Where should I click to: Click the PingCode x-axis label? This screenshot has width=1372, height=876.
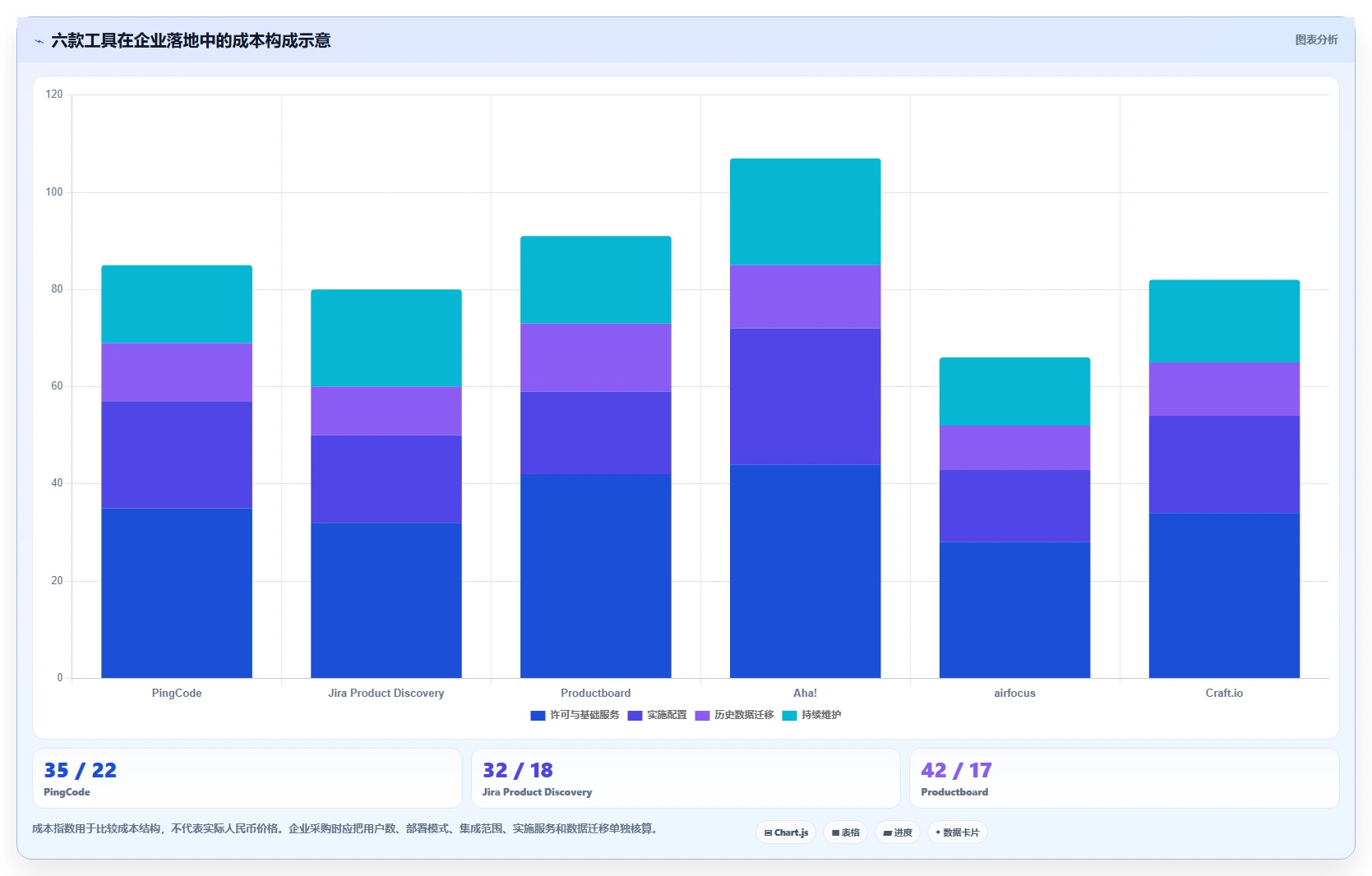(177, 693)
